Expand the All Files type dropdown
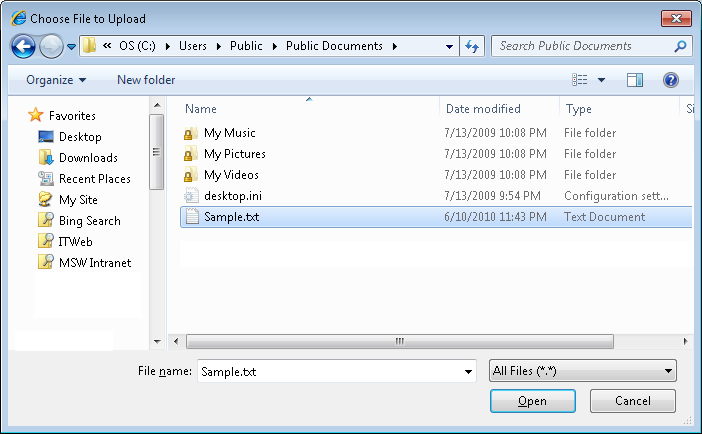 (583, 372)
